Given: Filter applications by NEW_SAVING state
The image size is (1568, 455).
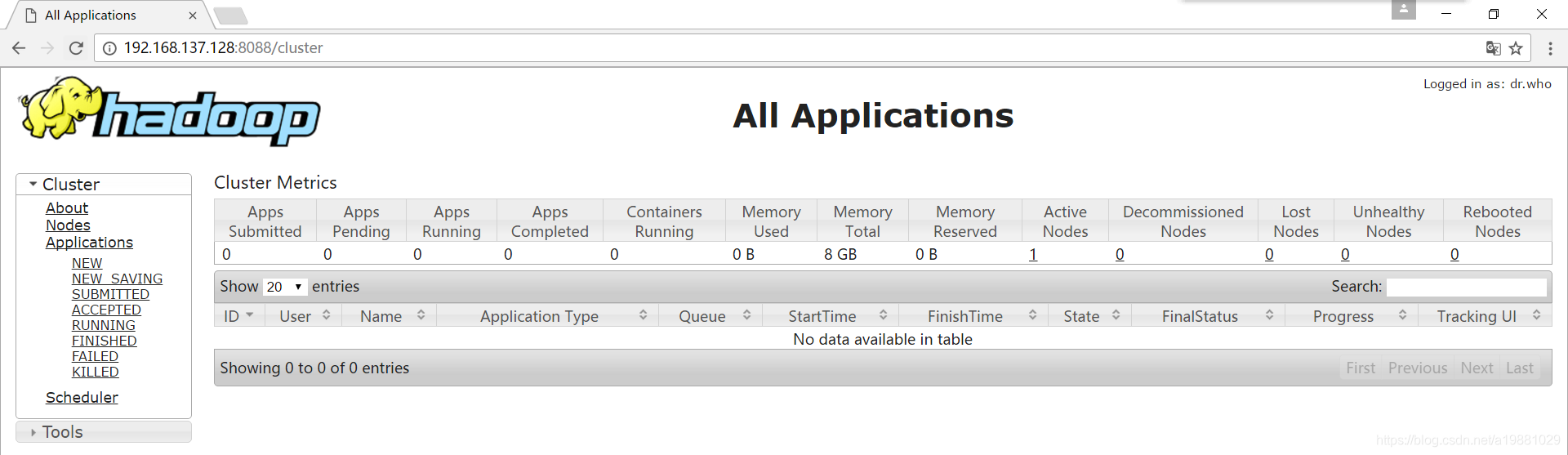Looking at the screenshot, I should [117, 279].
